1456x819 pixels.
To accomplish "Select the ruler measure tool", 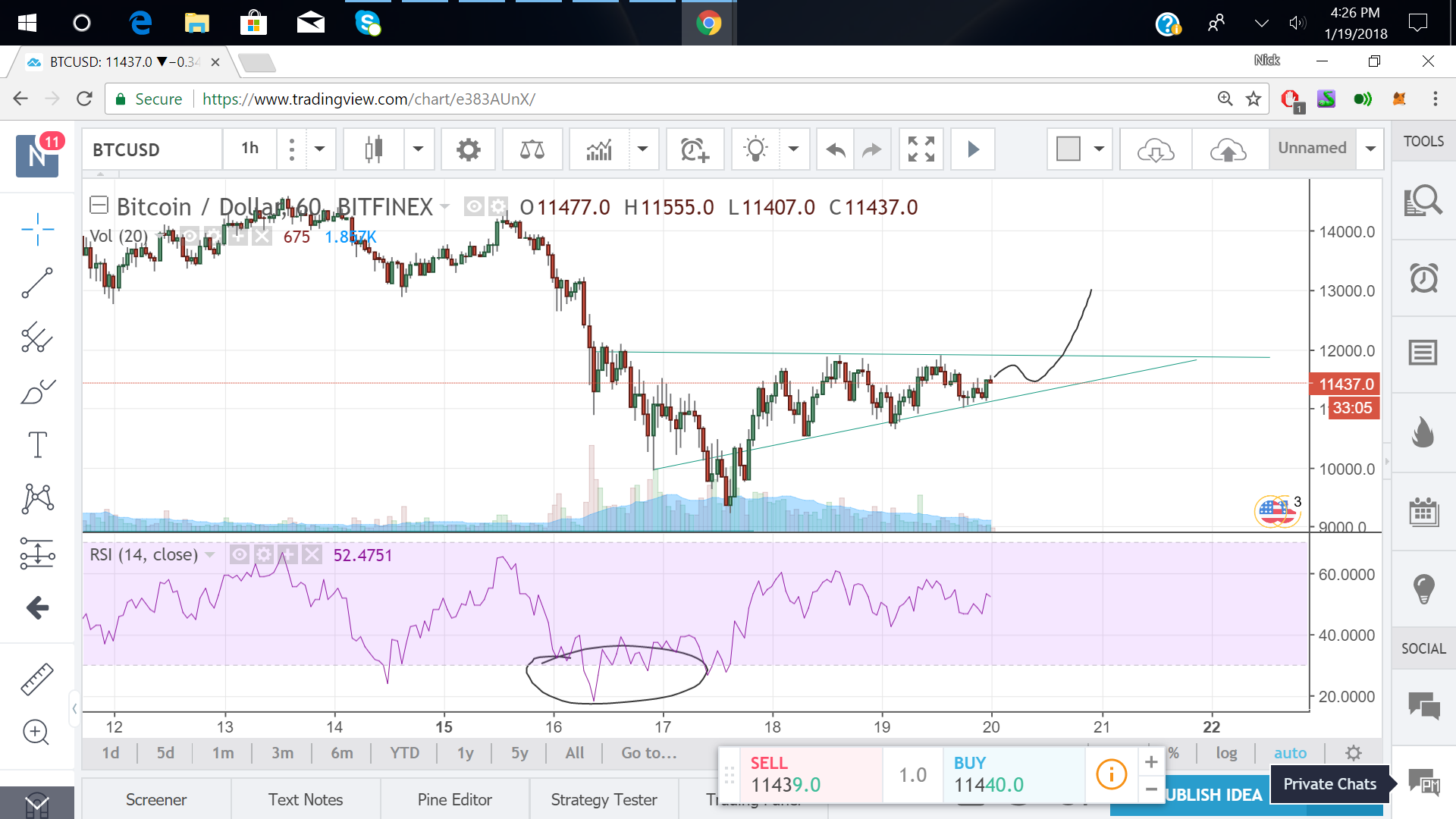I will click(x=37, y=679).
